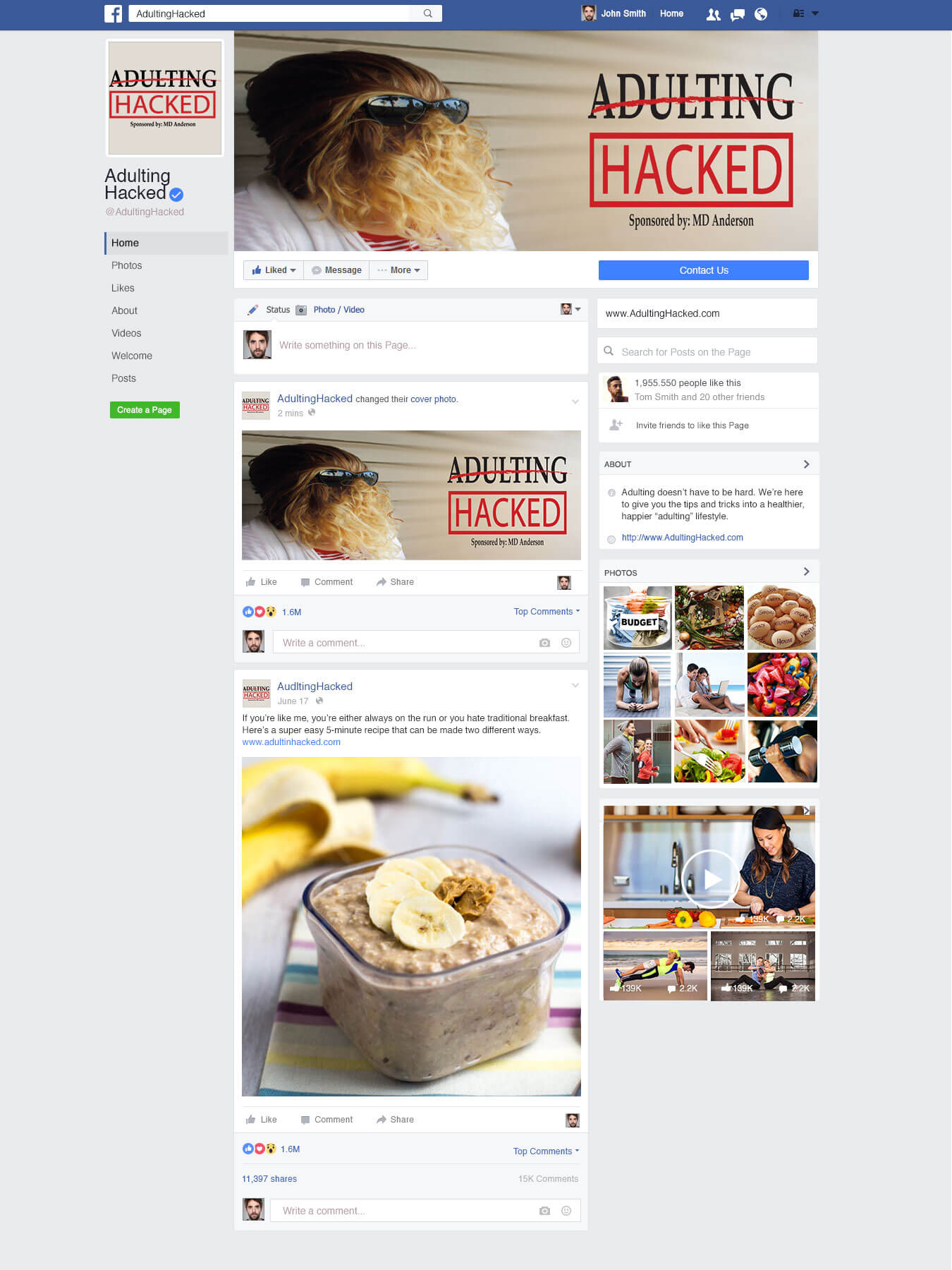
Task: Open the notifications globe icon
Action: coord(761,14)
